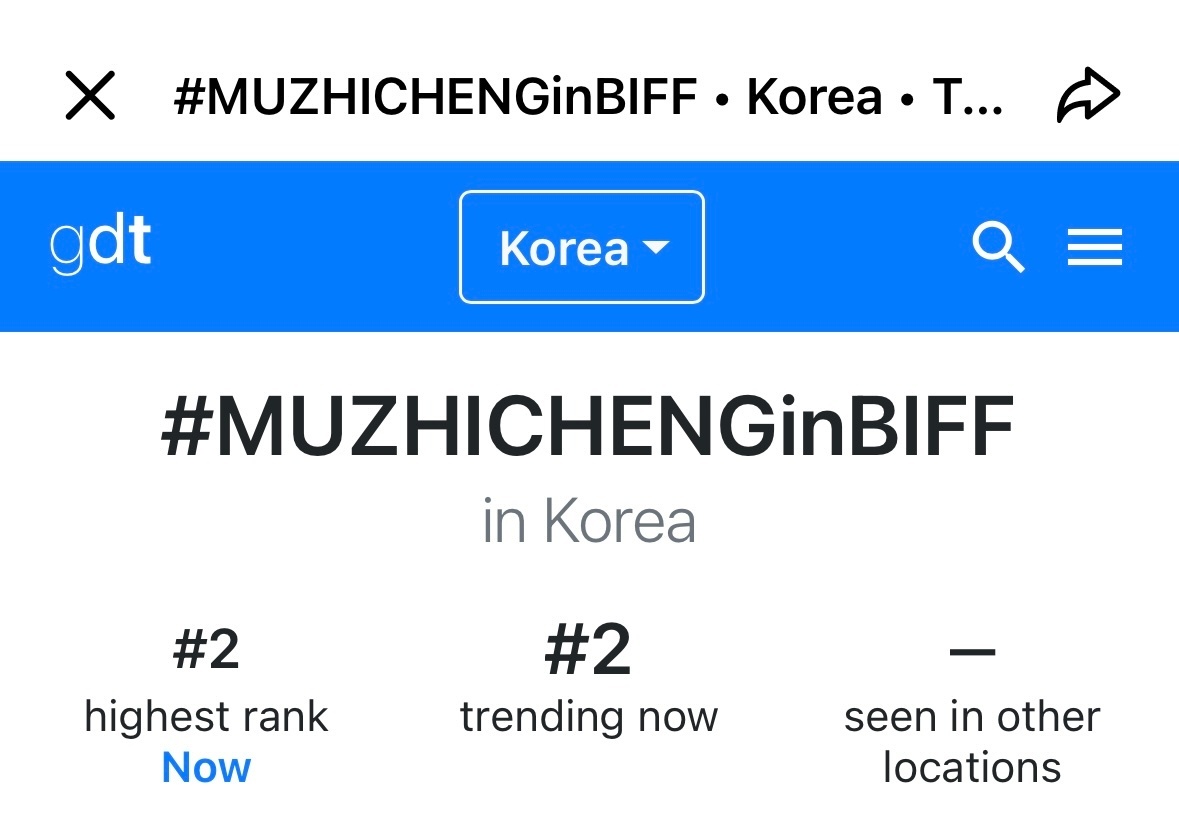Viewport: 1179px width, 839px height.
Task: Click the large #2 trending now number
Action: 588,649
